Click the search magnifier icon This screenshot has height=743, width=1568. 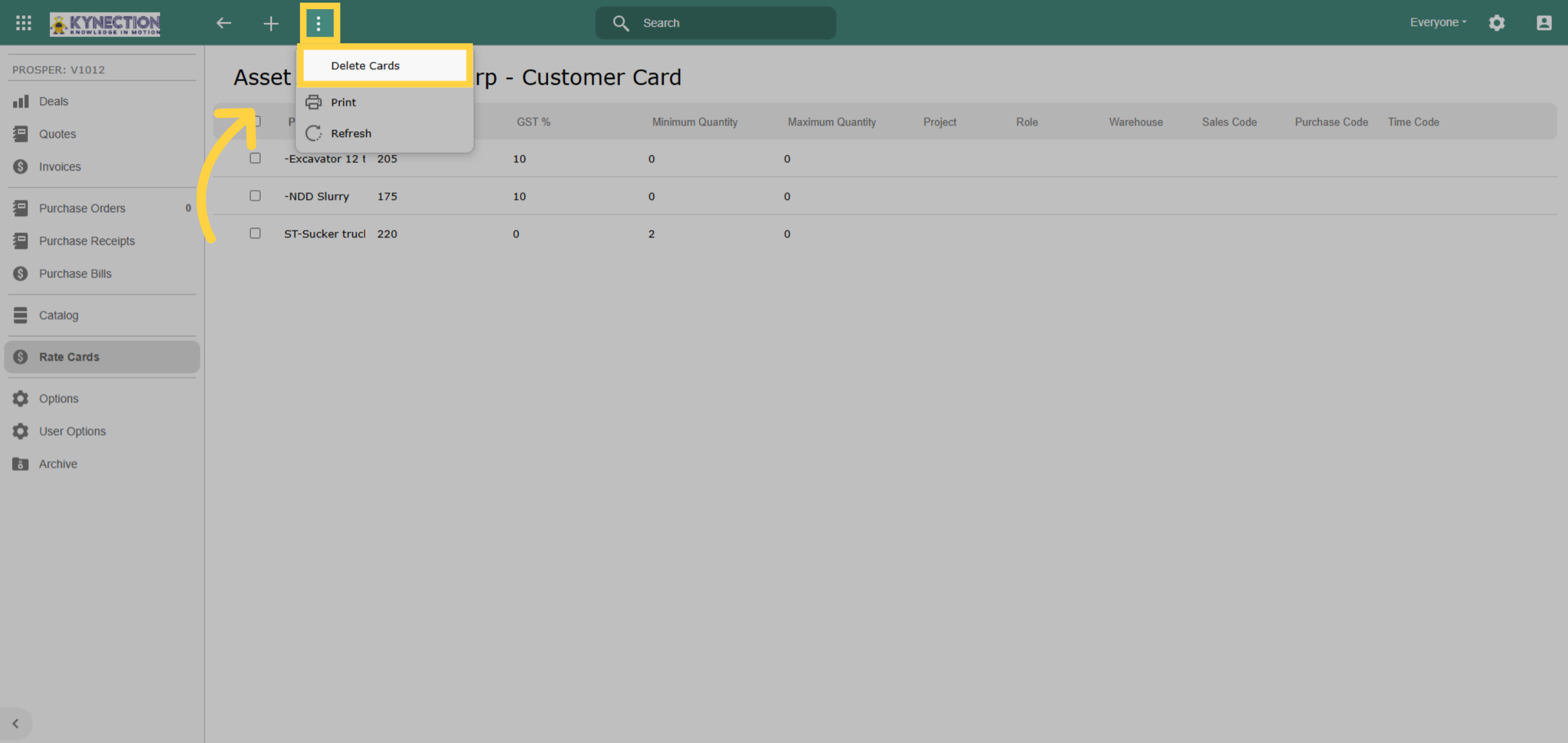coord(621,24)
